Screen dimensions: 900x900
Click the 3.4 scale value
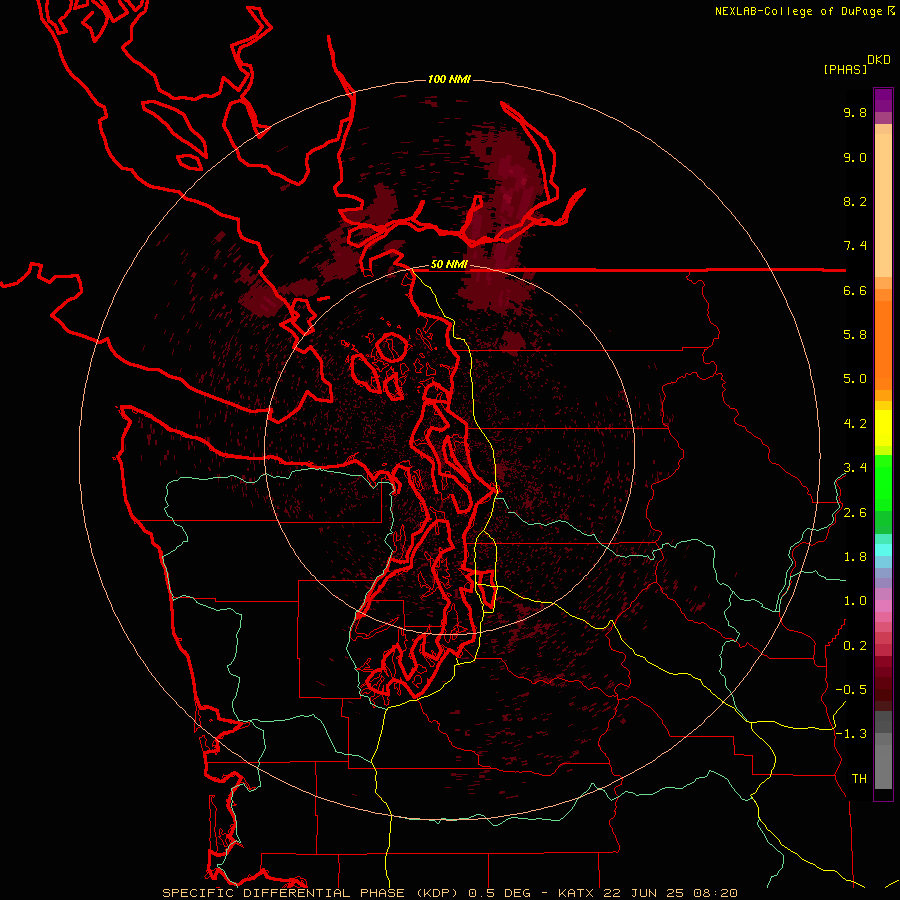point(855,468)
